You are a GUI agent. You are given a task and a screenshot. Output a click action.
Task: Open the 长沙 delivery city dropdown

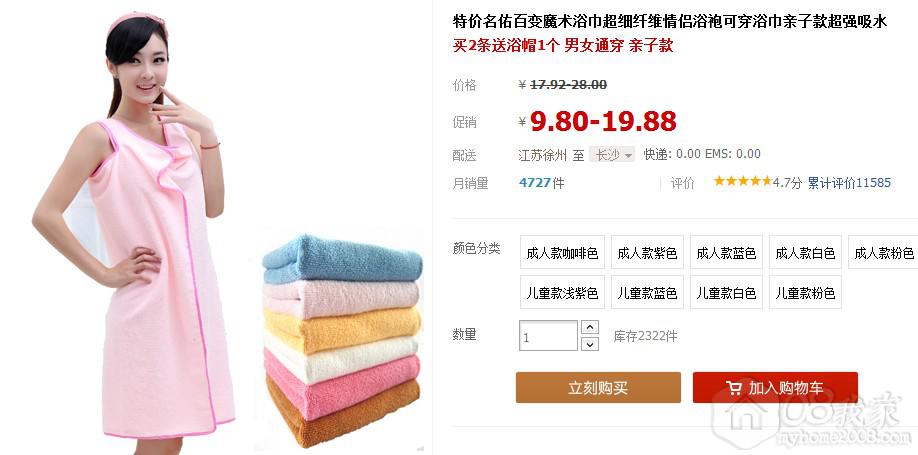point(612,155)
